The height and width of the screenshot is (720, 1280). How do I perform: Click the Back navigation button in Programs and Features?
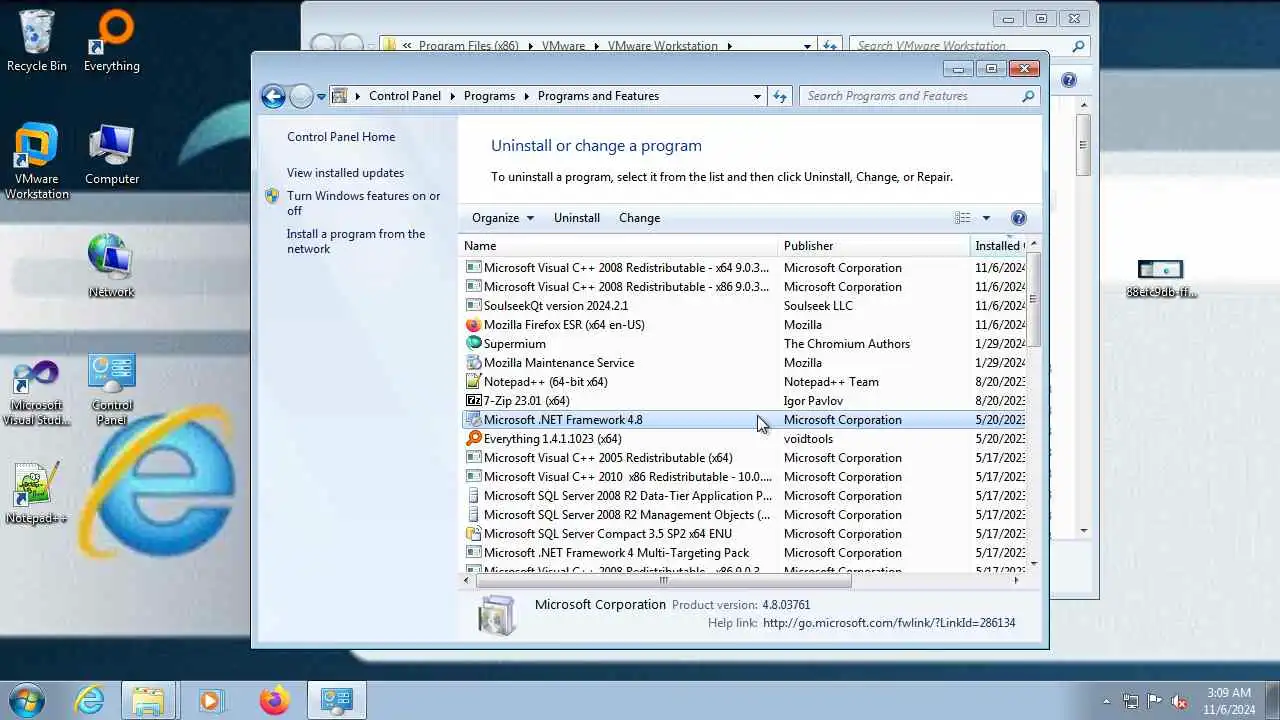click(273, 96)
